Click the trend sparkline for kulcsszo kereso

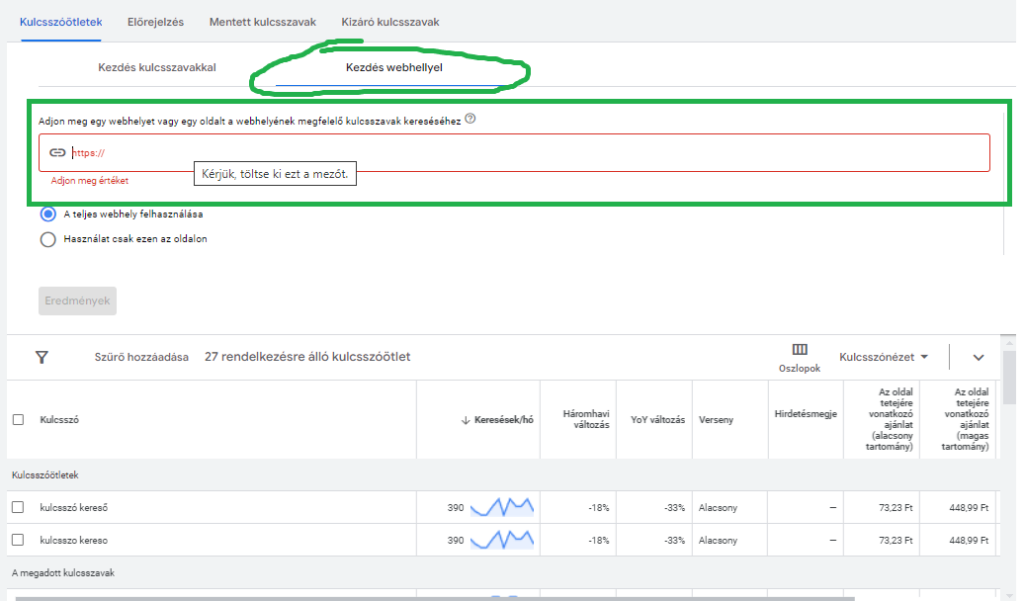tap(503, 540)
